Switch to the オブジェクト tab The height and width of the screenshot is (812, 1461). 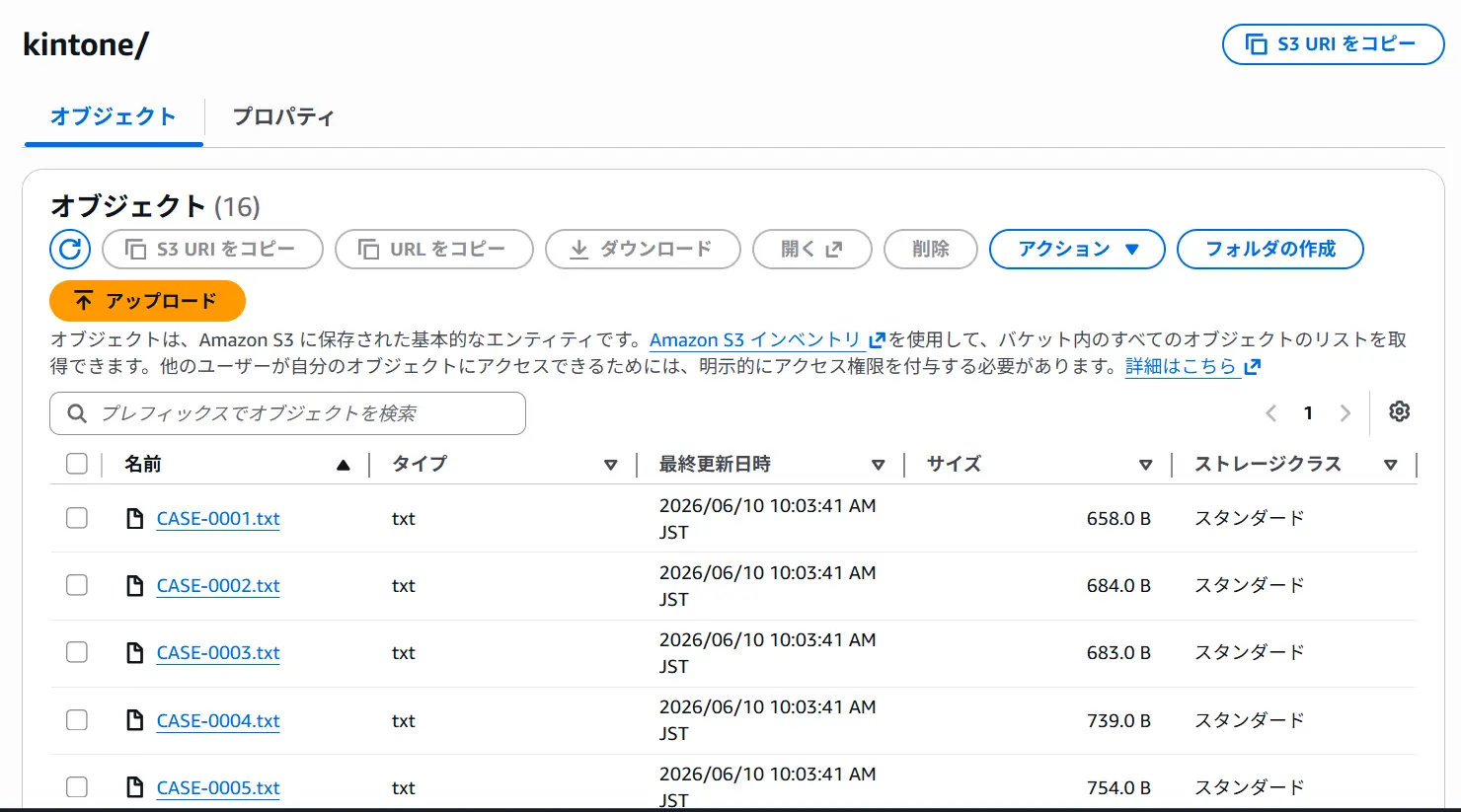(x=114, y=116)
